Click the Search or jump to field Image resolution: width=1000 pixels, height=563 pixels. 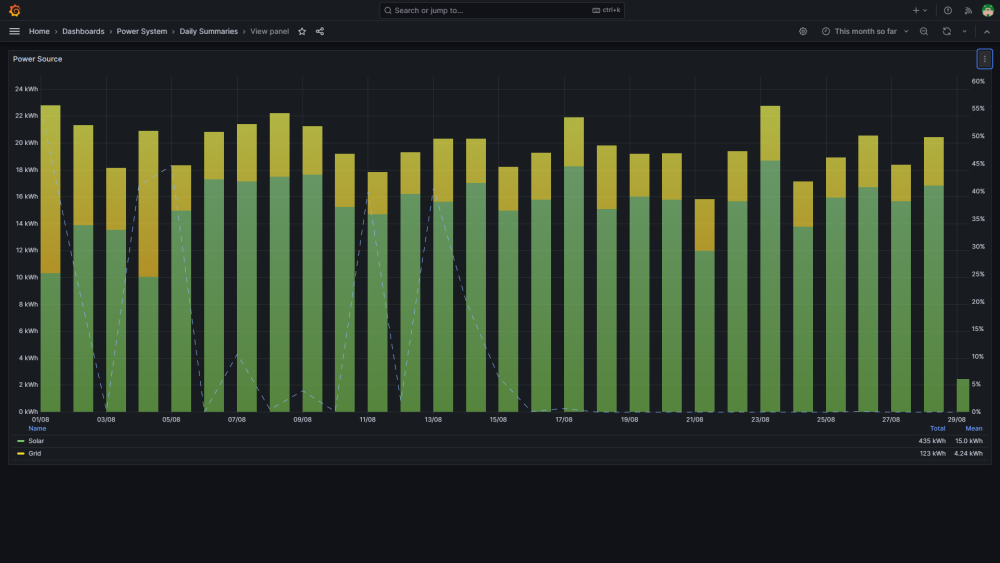click(501, 10)
